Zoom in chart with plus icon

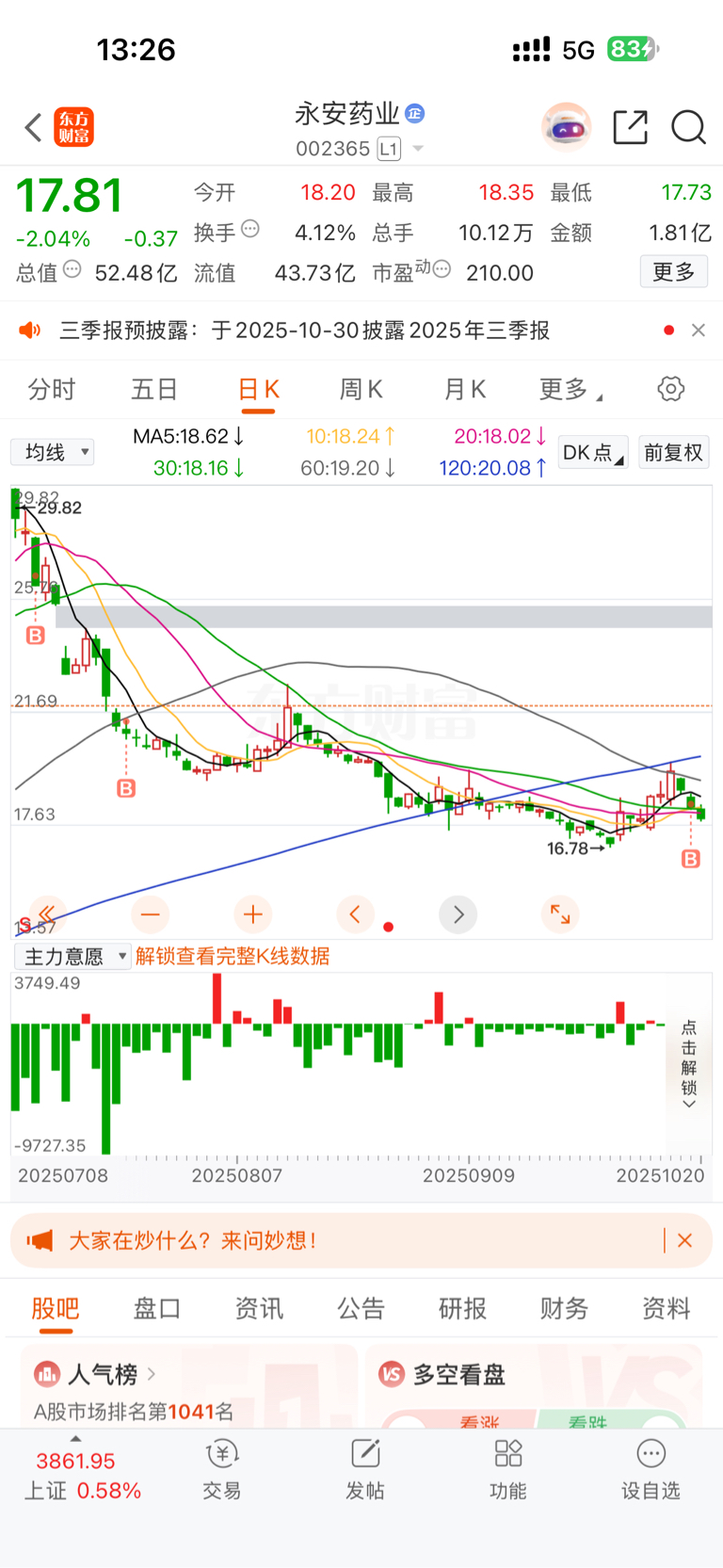[252, 914]
